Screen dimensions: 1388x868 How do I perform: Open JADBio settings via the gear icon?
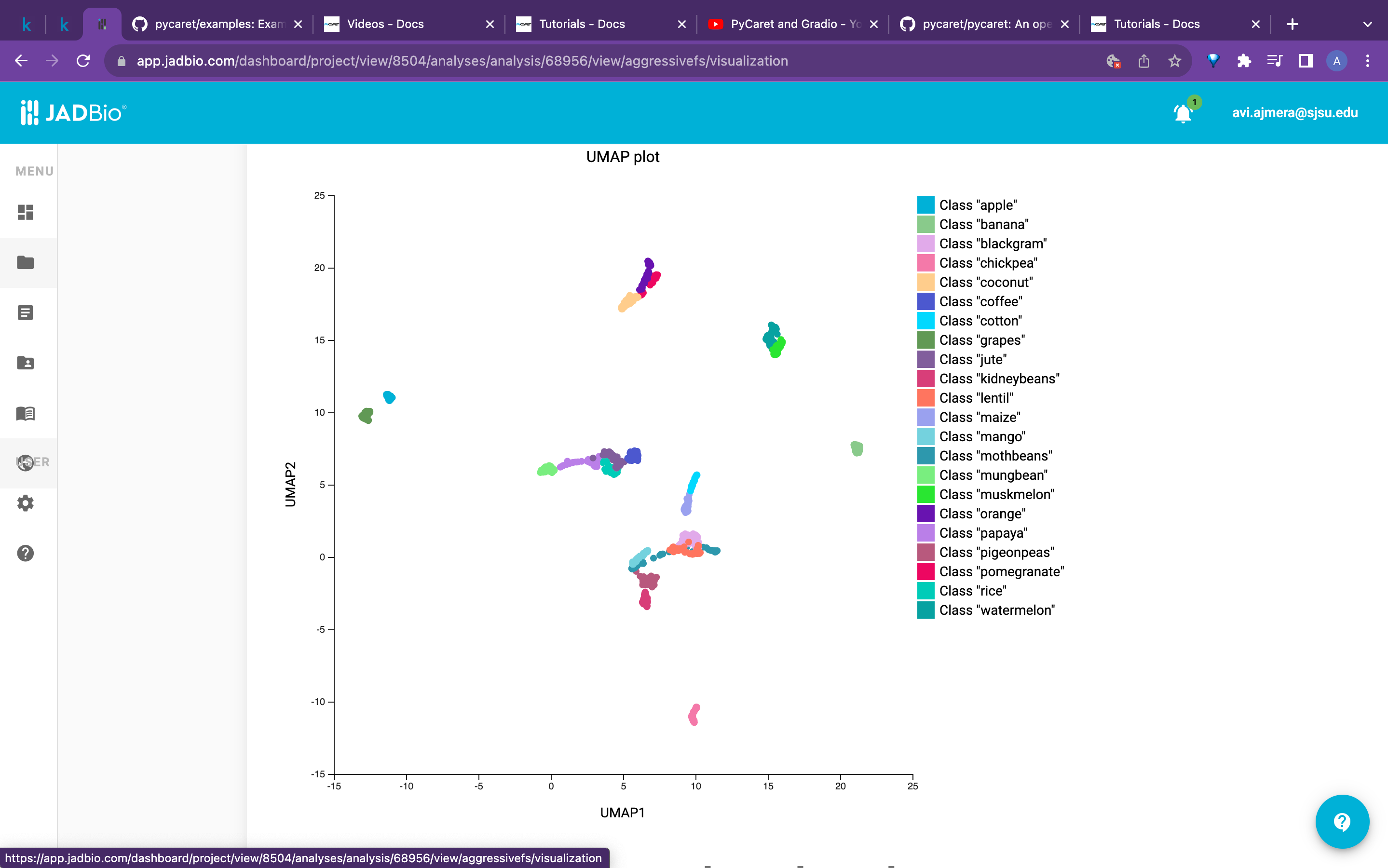click(25, 503)
